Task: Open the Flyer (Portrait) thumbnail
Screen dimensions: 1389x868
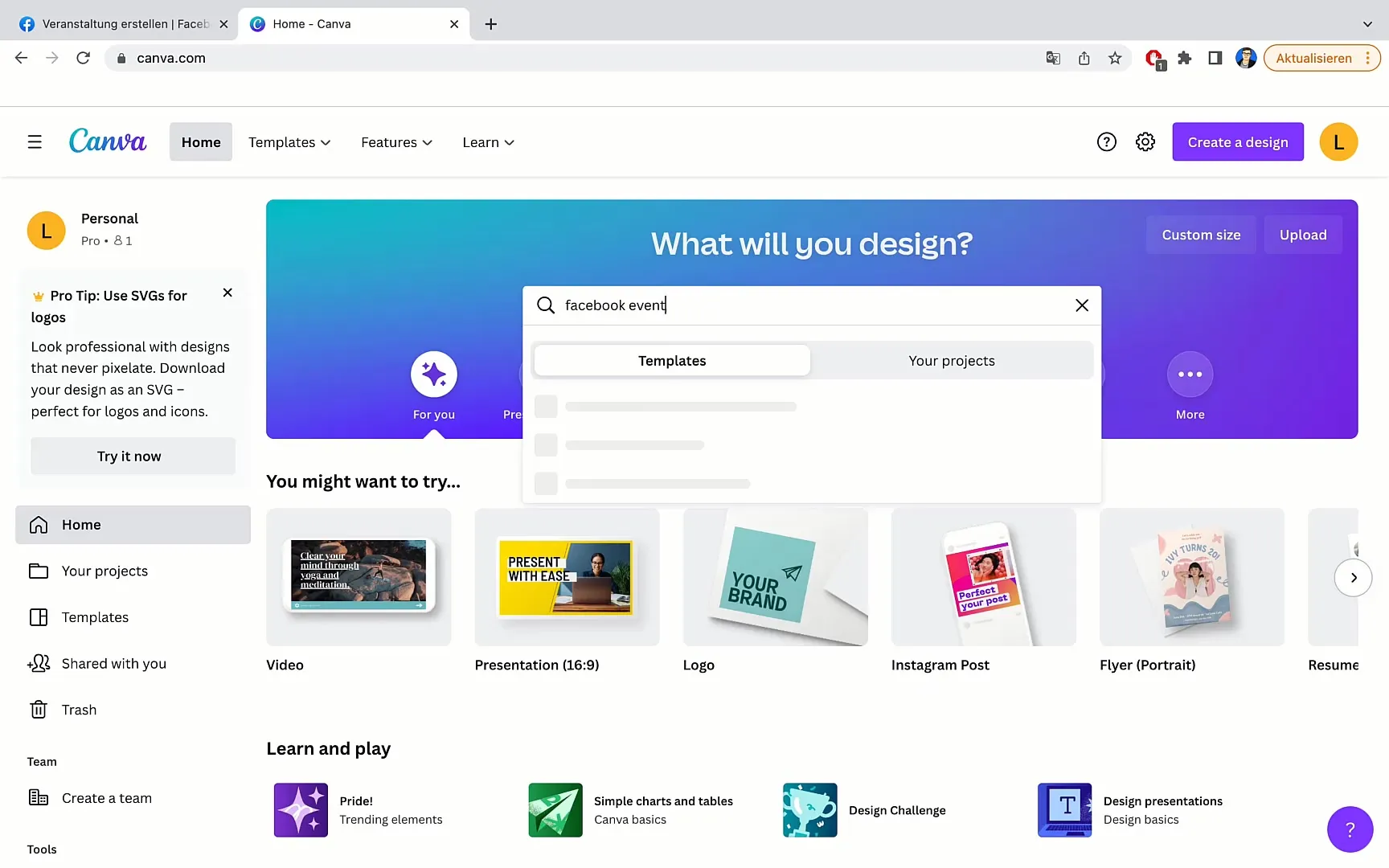Action: click(x=1191, y=577)
